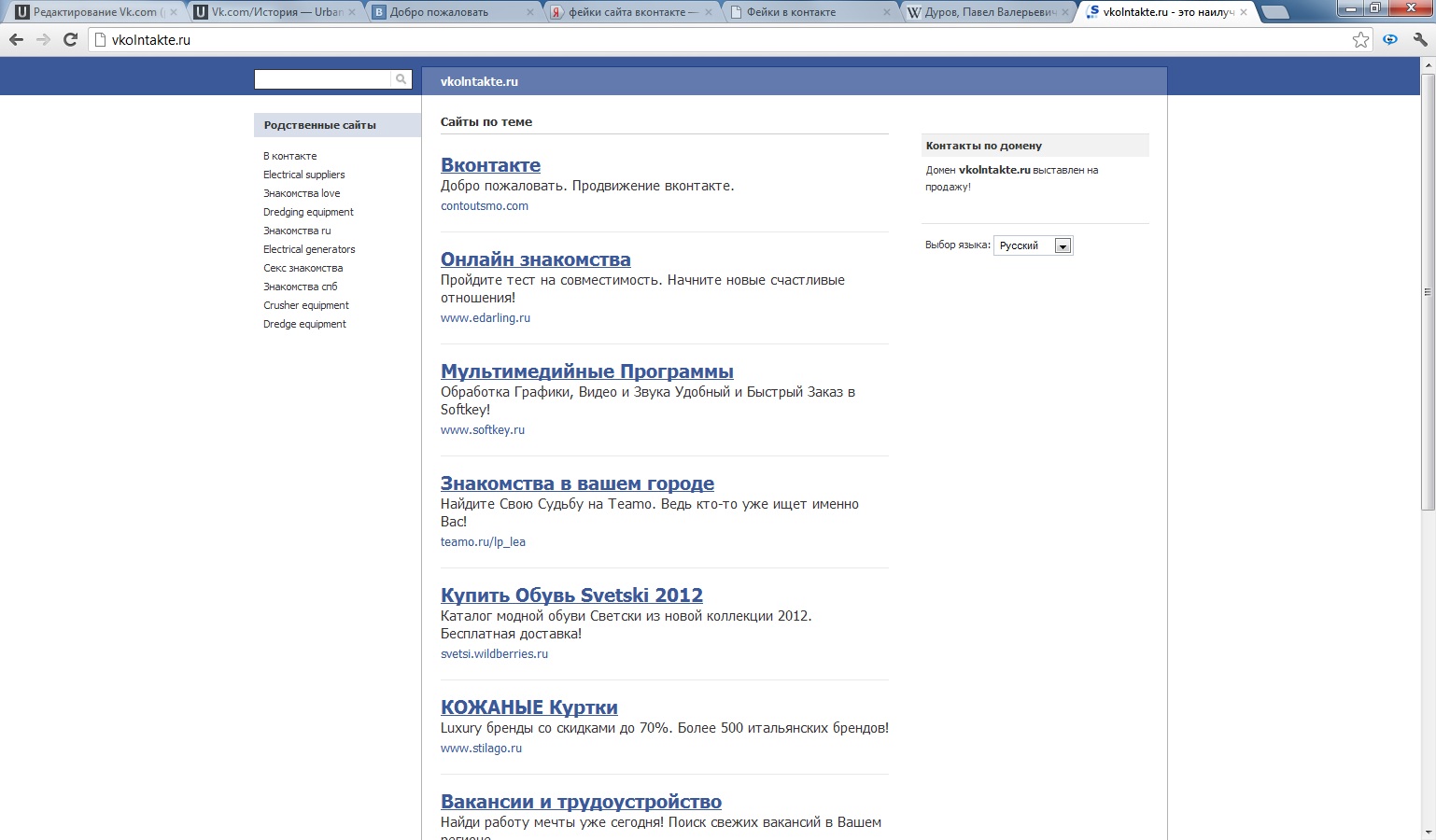Click the browser back arrow
1436x840 pixels.
pos(16,39)
